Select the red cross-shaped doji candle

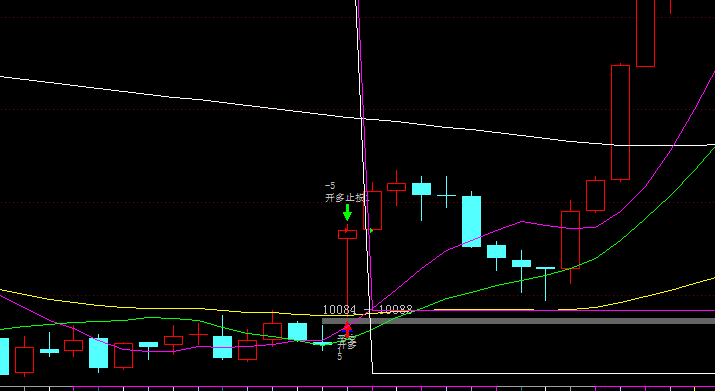[x=198, y=335]
